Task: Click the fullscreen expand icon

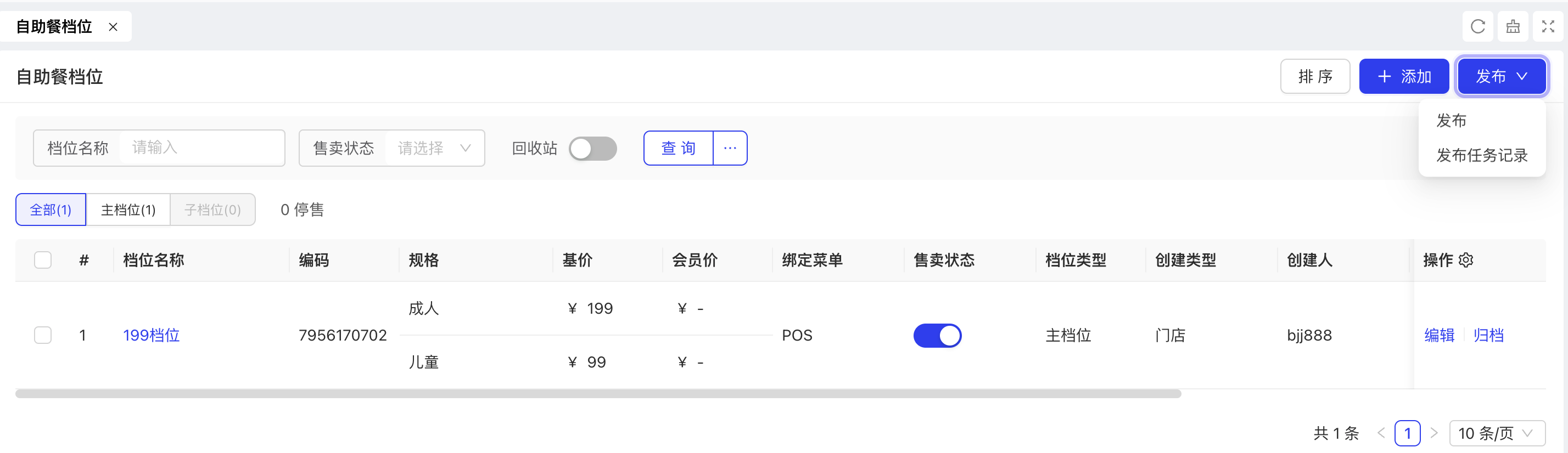Action: tap(1548, 27)
